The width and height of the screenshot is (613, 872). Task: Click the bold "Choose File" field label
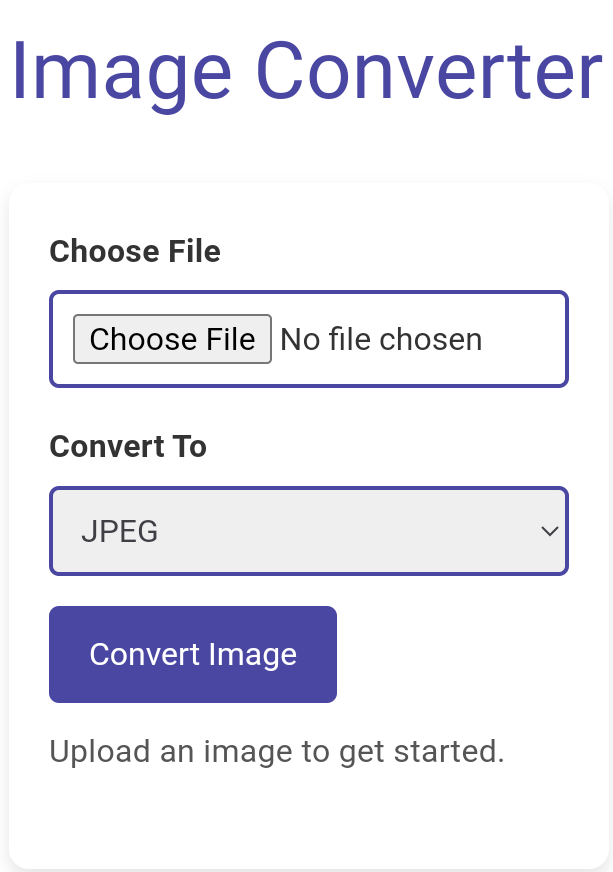click(135, 251)
